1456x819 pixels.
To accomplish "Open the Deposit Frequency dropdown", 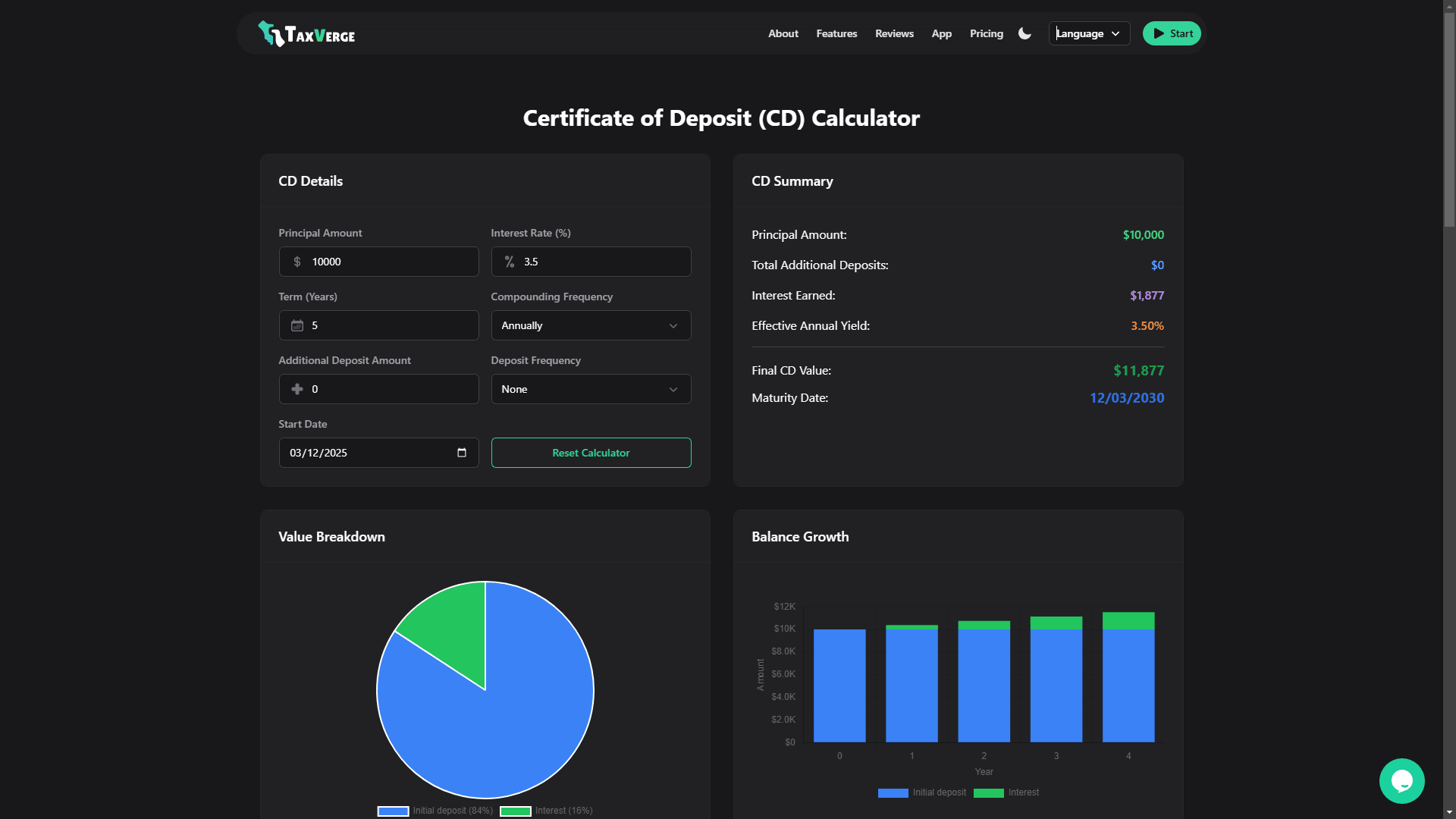I will coord(591,389).
